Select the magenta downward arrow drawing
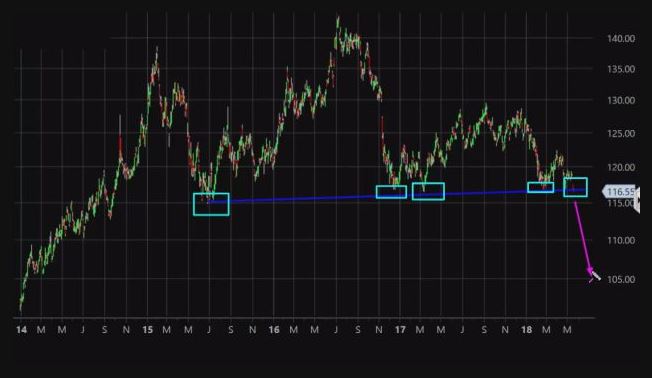Viewport: 652px width, 378px height. click(584, 238)
